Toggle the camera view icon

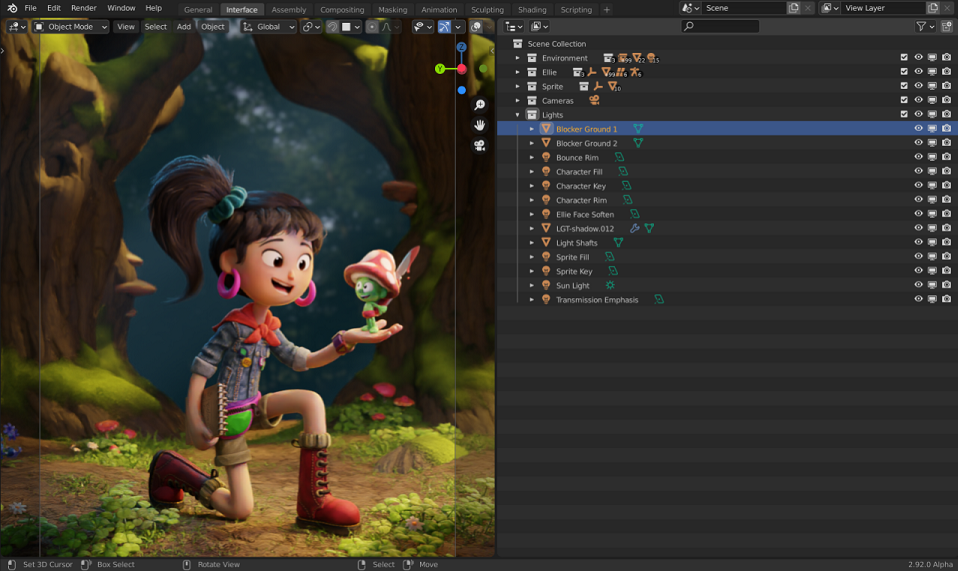click(x=480, y=145)
